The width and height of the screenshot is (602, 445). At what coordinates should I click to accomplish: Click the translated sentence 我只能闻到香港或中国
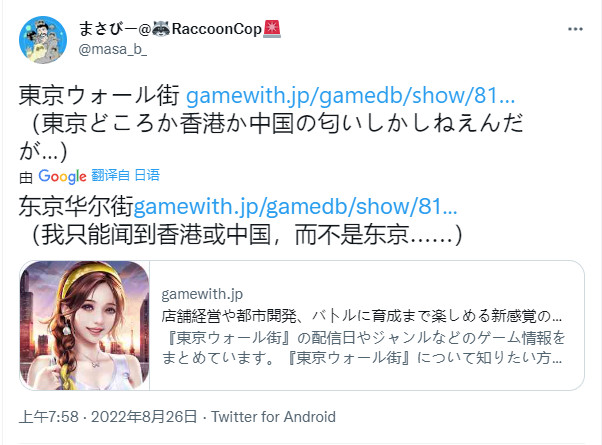coord(246,235)
